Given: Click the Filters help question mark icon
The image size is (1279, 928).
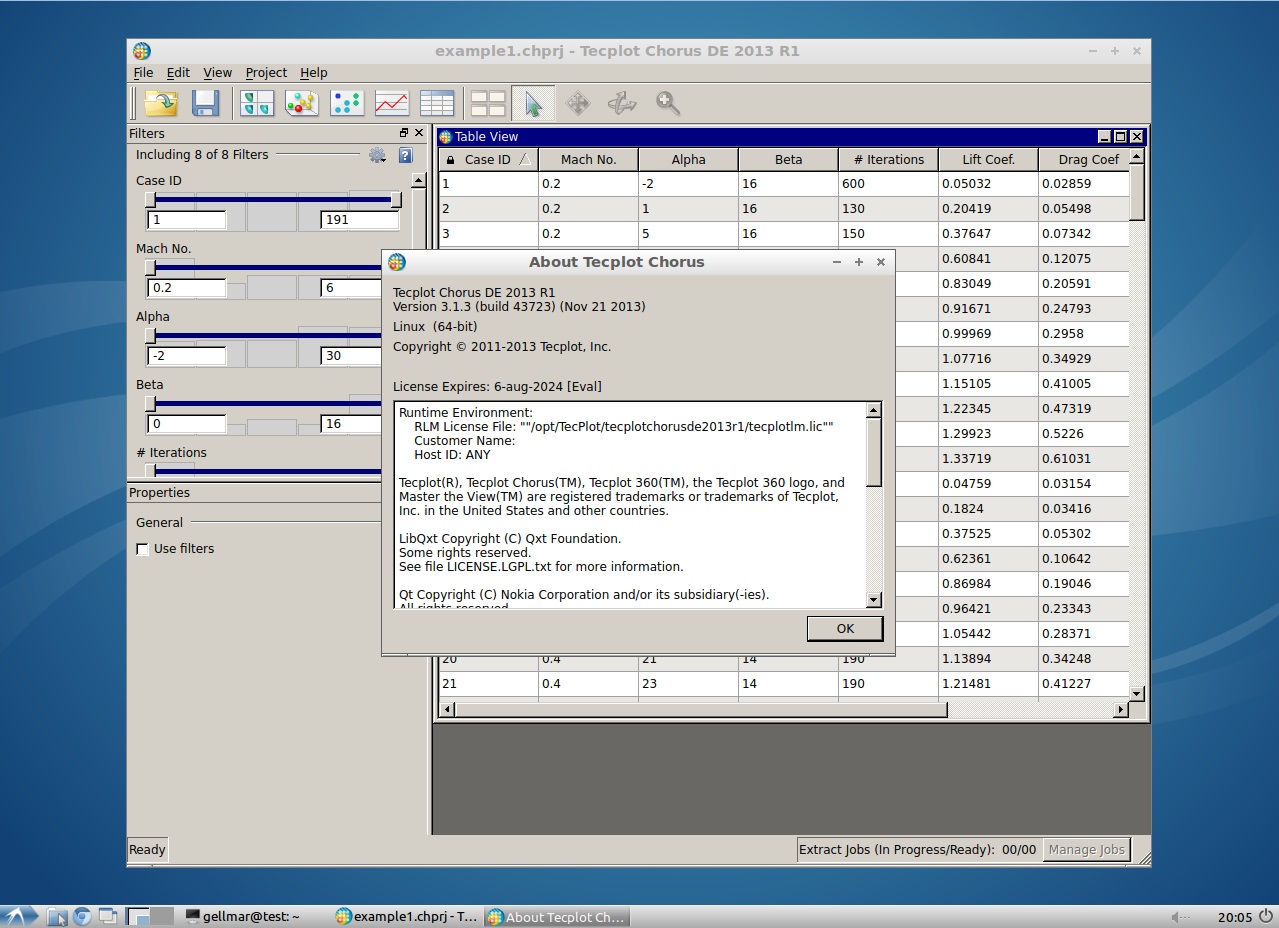Looking at the screenshot, I should [x=405, y=155].
